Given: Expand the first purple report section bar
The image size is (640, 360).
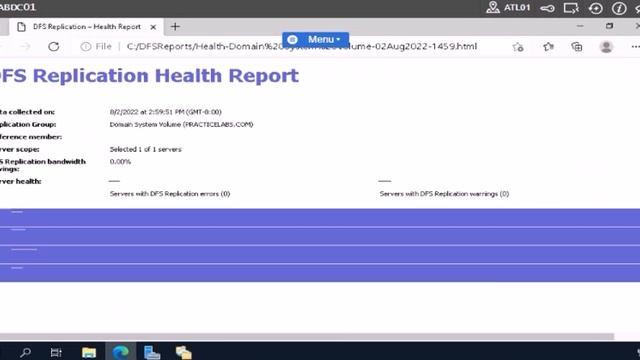Looking at the screenshot, I should tap(320, 218).
